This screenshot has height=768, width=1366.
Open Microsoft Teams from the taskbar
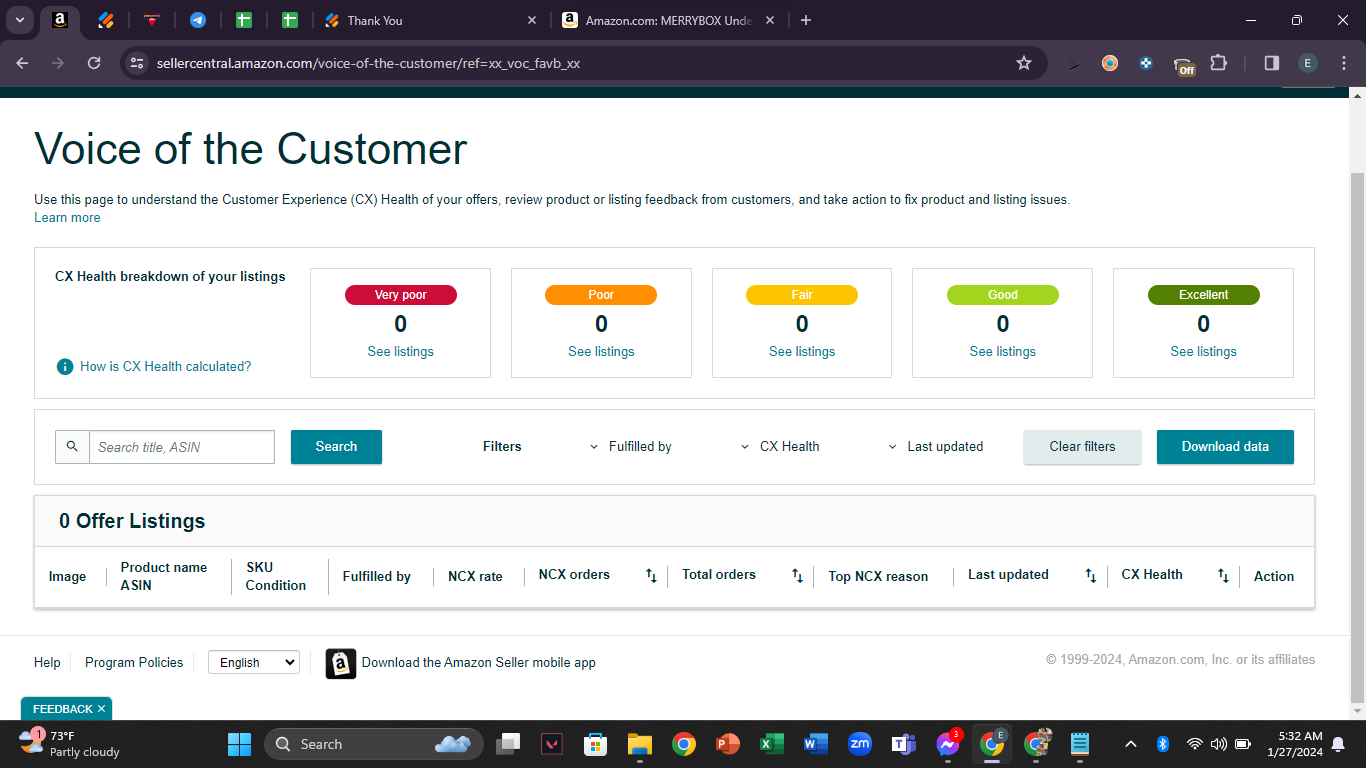click(x=904, y=744)
